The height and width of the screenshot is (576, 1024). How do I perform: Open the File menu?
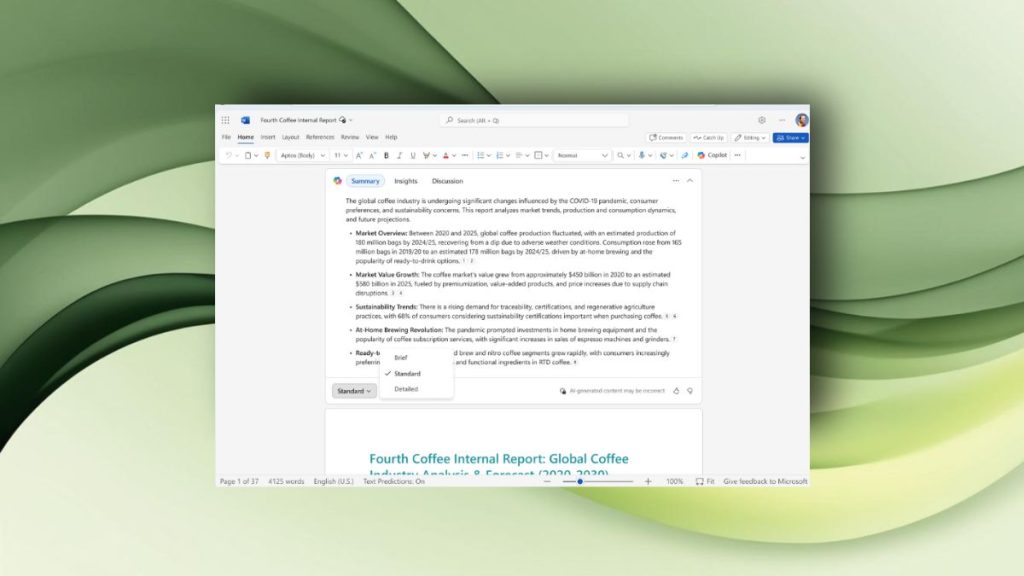226,137
